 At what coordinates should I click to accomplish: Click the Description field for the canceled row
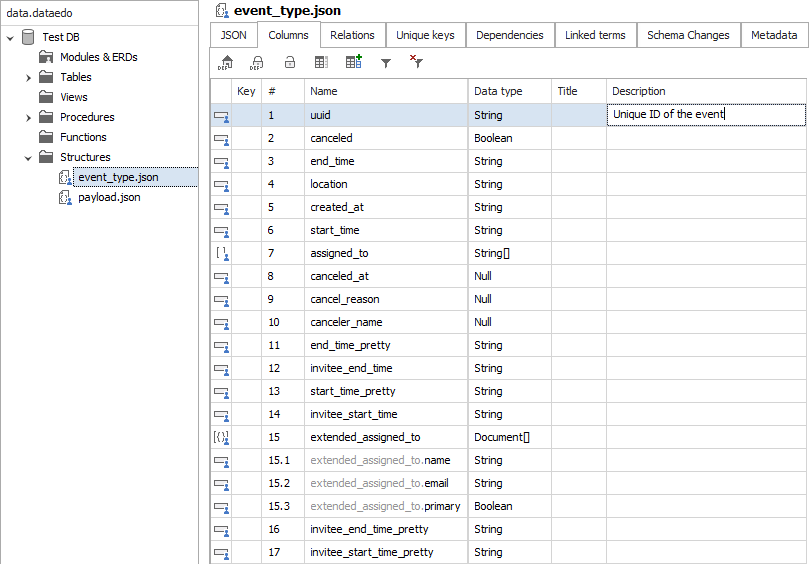click(x=705, y=138)
